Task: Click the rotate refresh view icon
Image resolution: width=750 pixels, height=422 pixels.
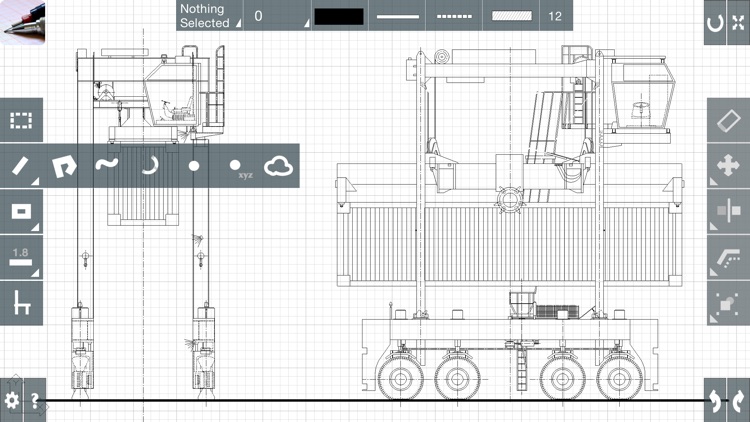Action: [x=715, y=22]
